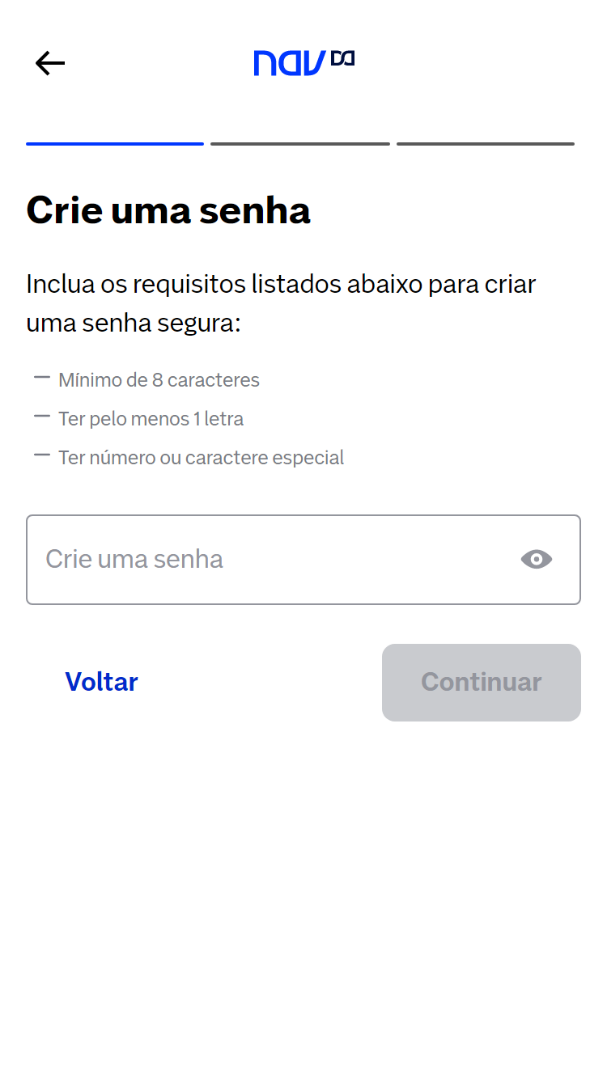Click the third step in the progress indicator
Image resolution: width=607 pixels, height=1079 pixels.
[486, 143]
